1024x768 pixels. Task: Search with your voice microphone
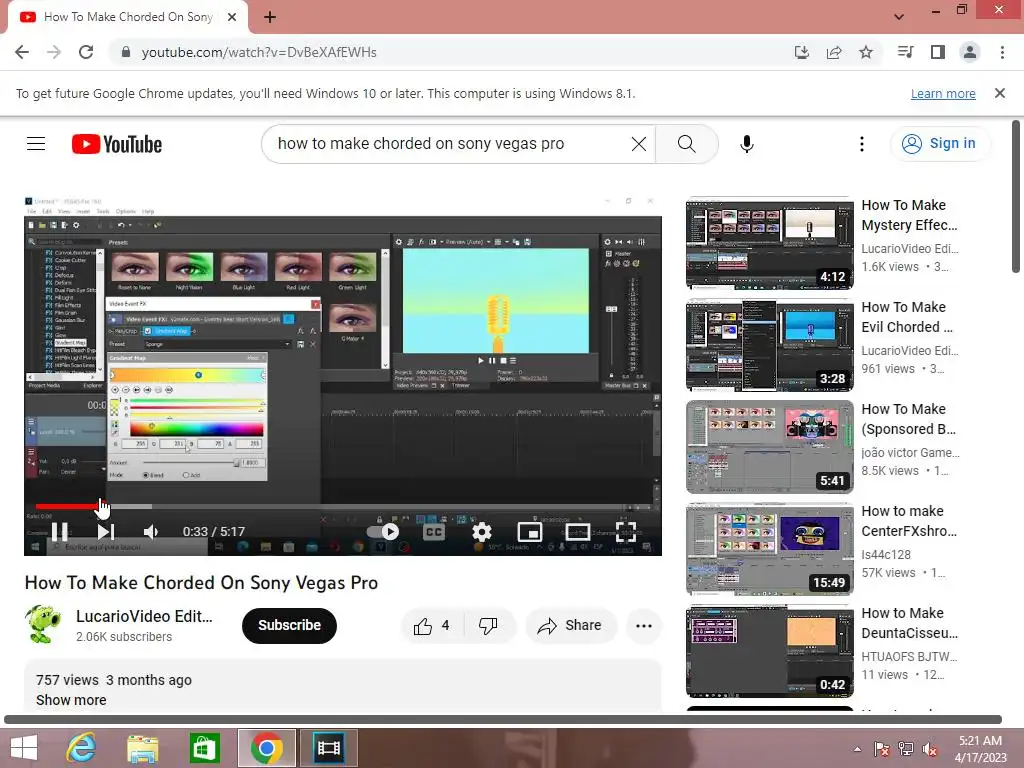(746, 144)
